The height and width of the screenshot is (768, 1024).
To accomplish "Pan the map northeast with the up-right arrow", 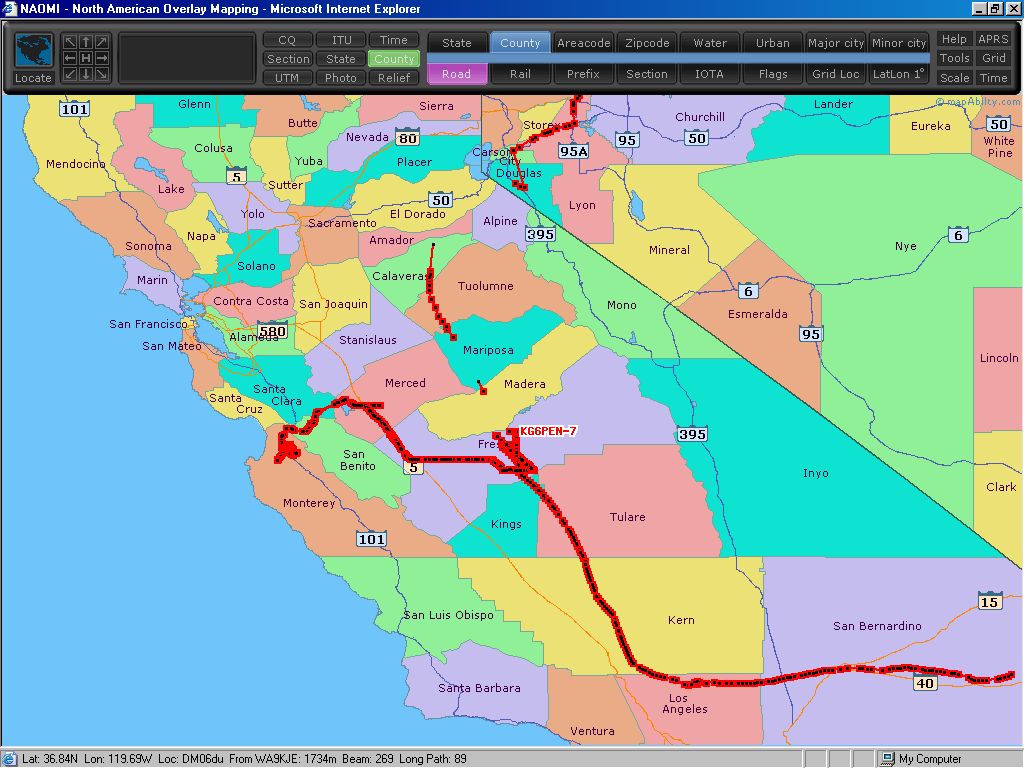I will click(101, 42).
